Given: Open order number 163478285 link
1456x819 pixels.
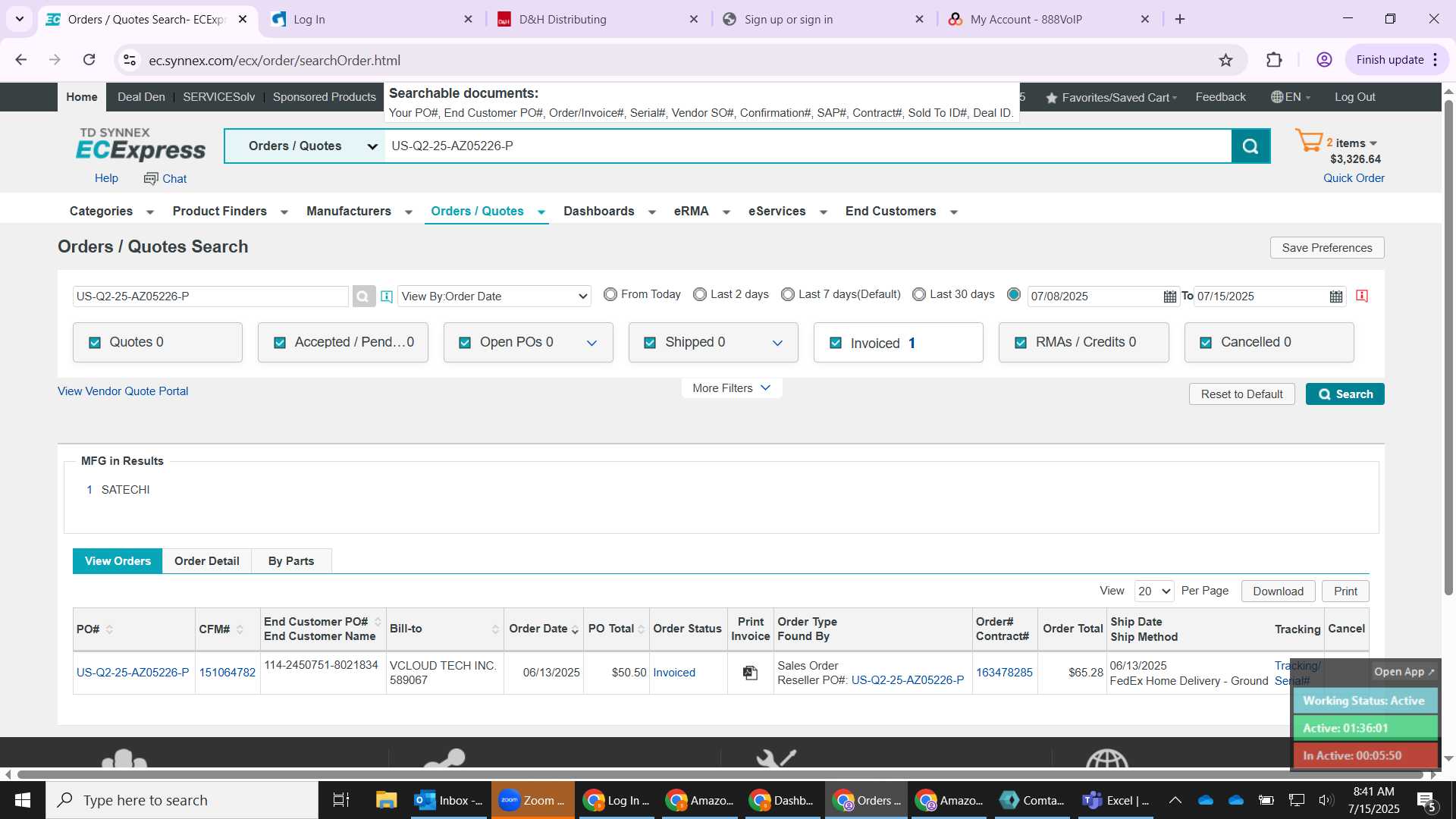Looking at the screenshot, I should [x=1004, y=673].
